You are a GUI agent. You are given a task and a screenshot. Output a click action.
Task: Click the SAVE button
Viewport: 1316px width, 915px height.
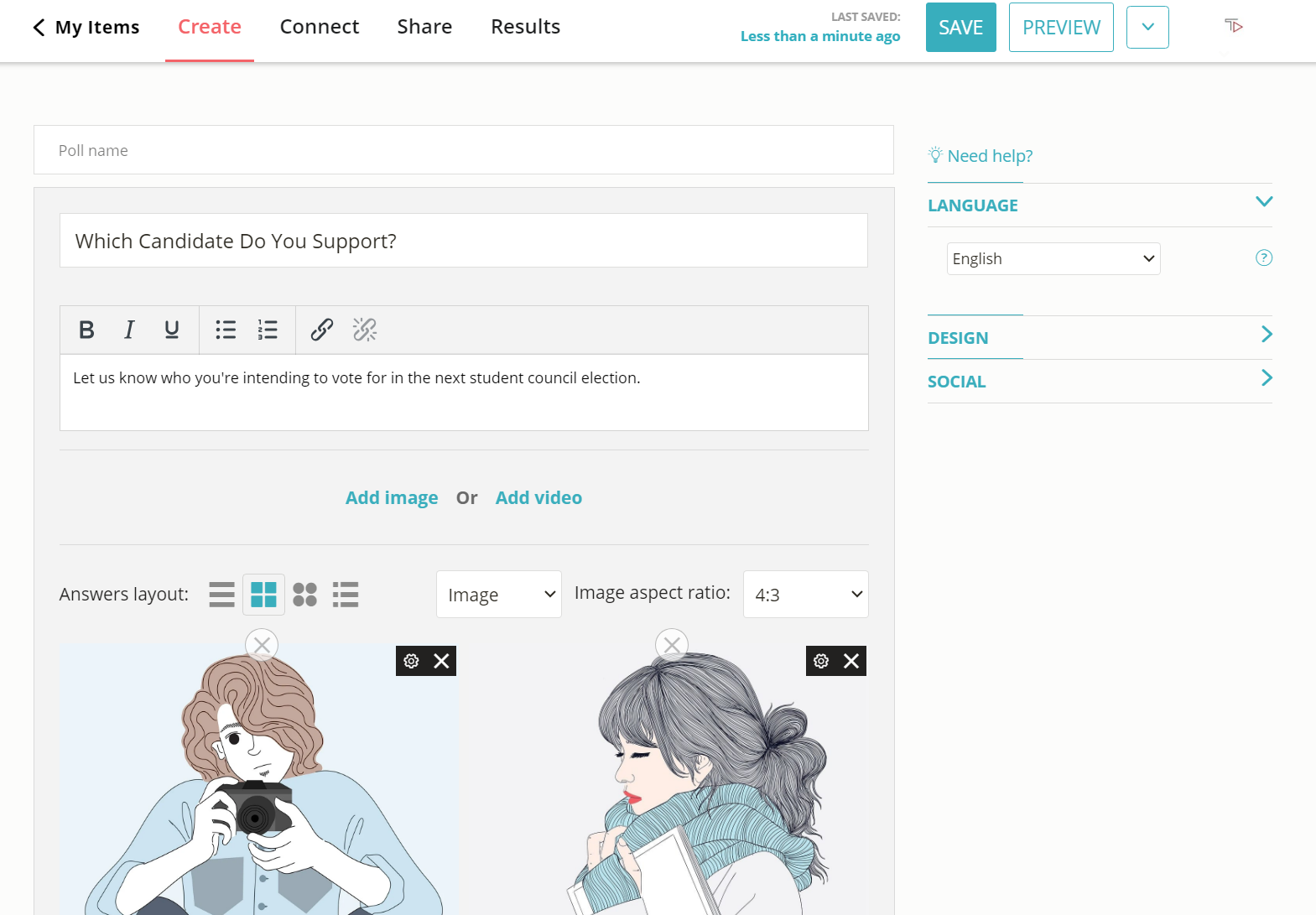(x=960, y=28)
